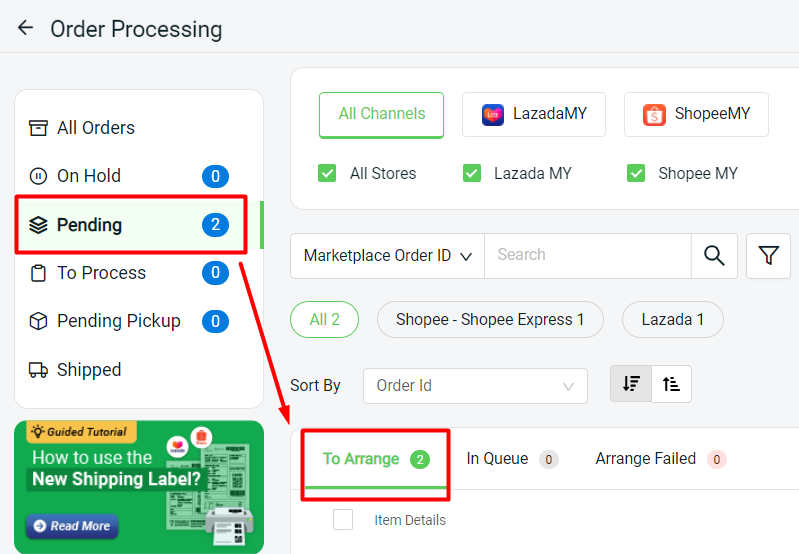Switch to the Arrange Failed tab
The width and height of the screenshot is (799, 554).
pos(660,459)
